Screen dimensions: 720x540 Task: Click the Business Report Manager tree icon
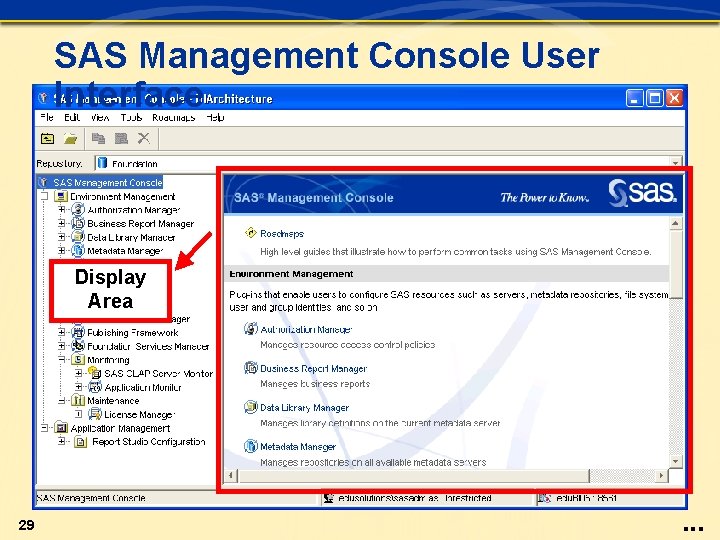click(79, 223)
